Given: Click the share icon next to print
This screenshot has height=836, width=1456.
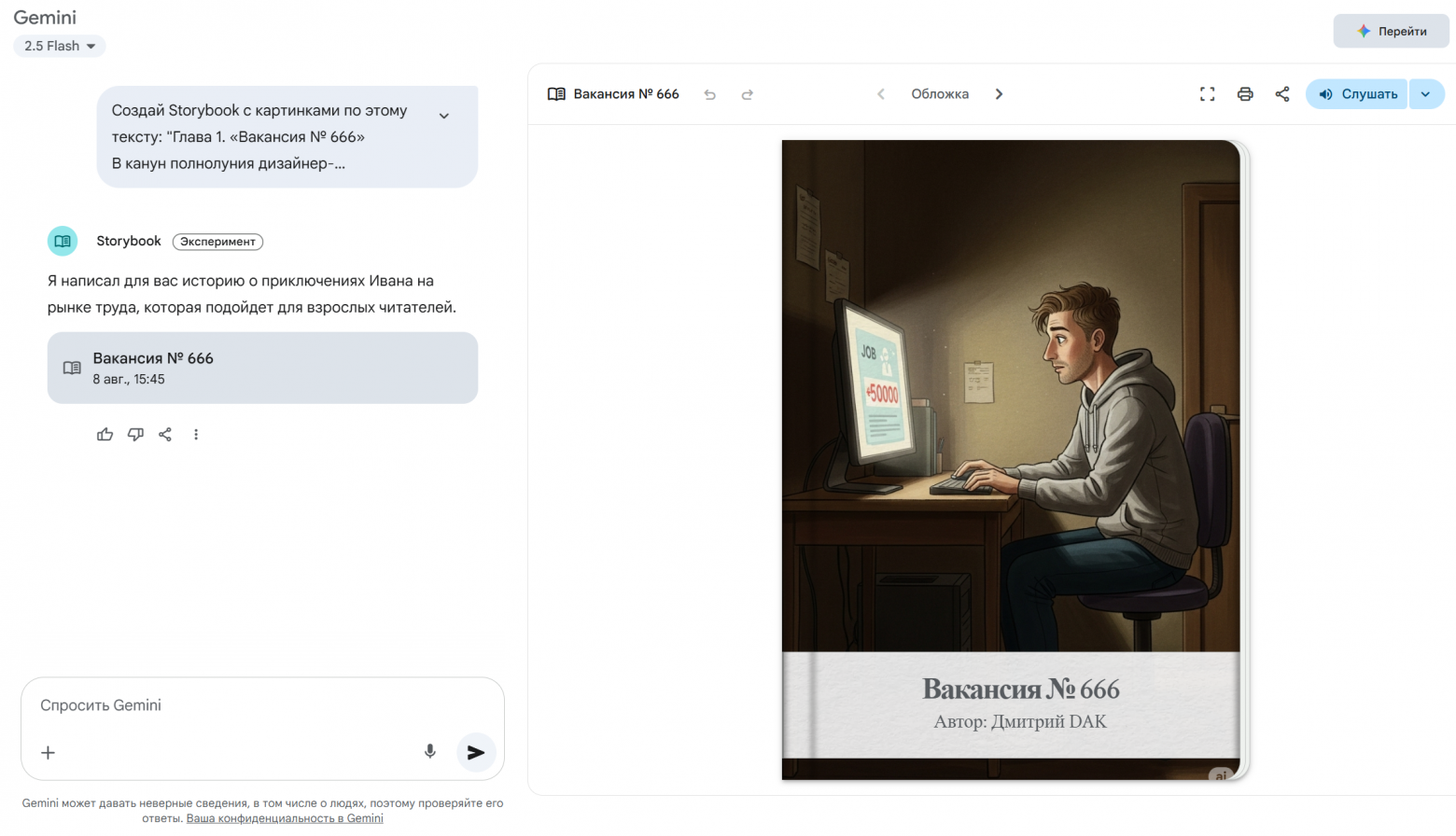Looking at the screenshot, I should coord(1281,93).
